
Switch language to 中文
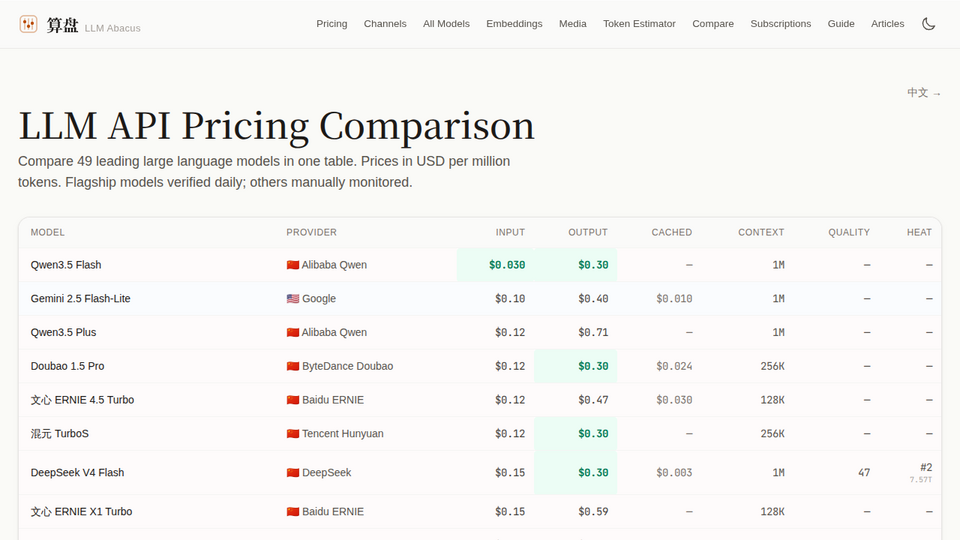pyautogui.click(x=924, y=92)
